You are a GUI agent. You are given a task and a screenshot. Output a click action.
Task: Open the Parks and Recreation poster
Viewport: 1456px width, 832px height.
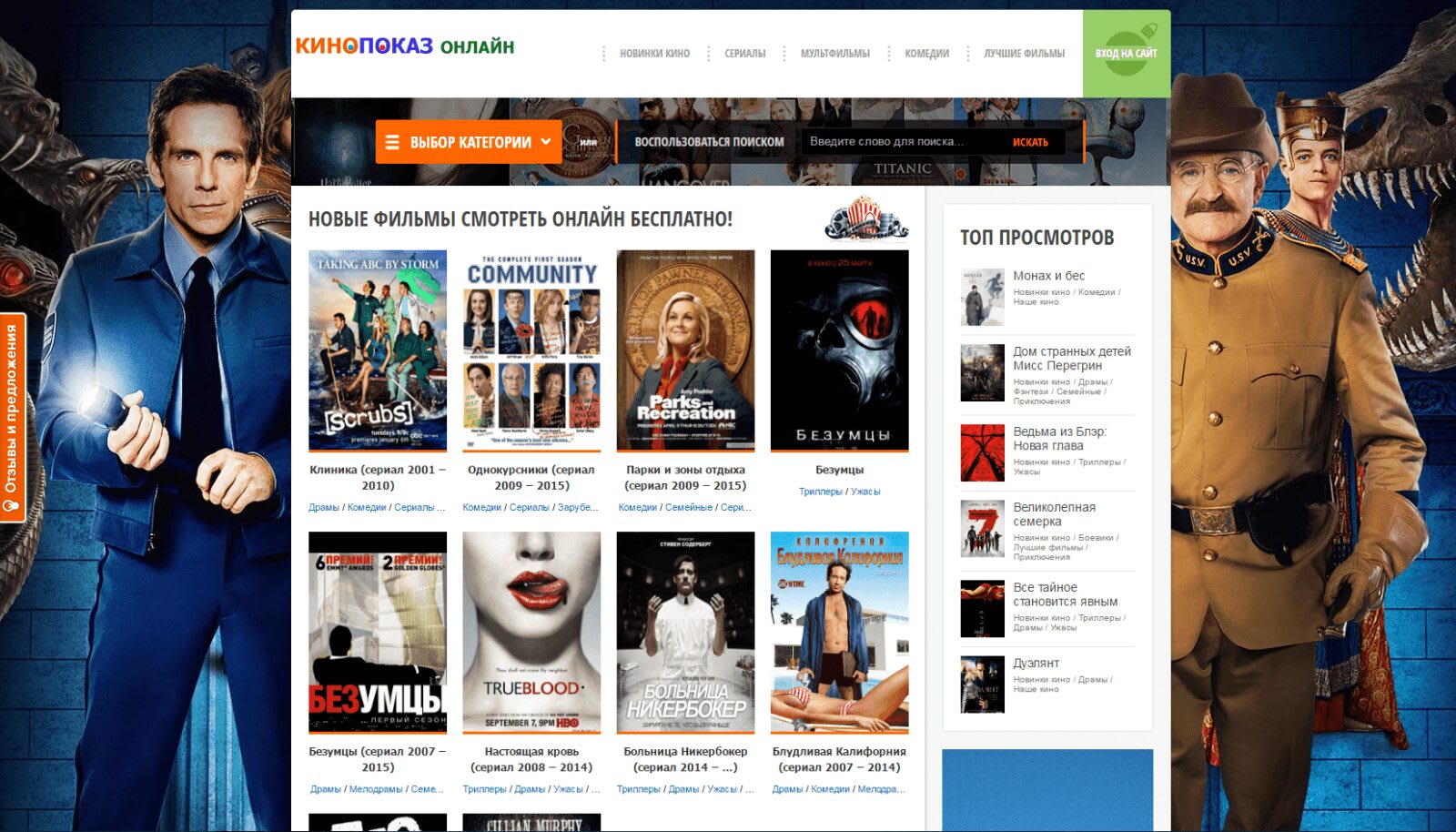click(x=685, y=350)
